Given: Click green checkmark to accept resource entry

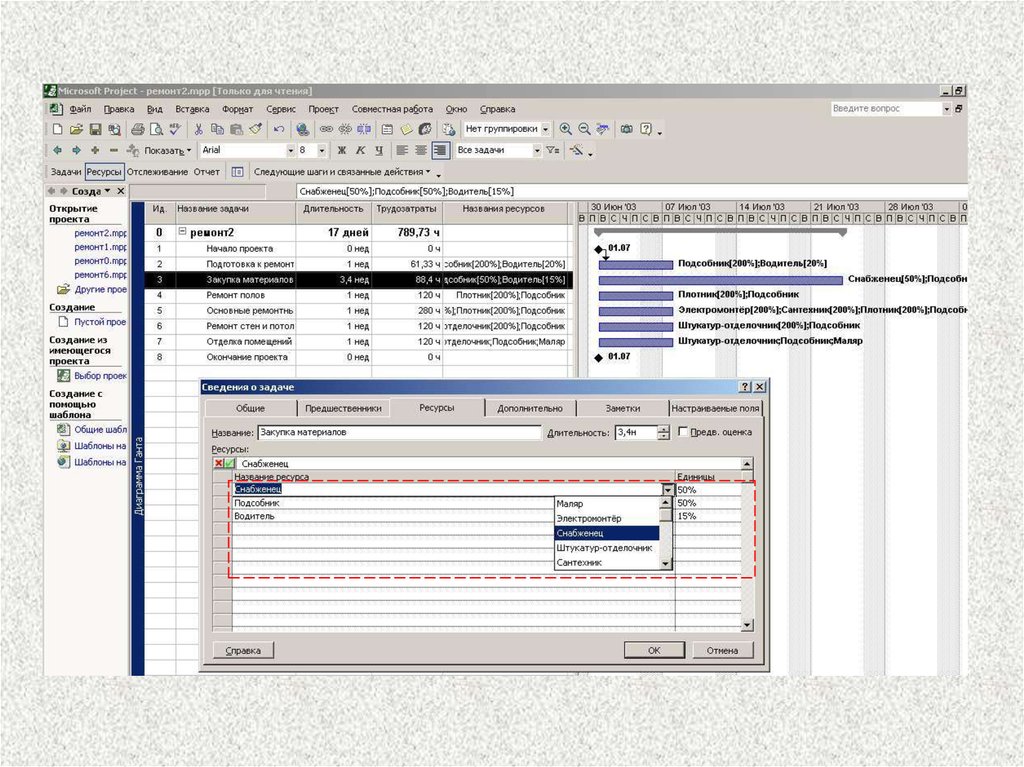Looking at the screenshot, I should coord(230,464).
